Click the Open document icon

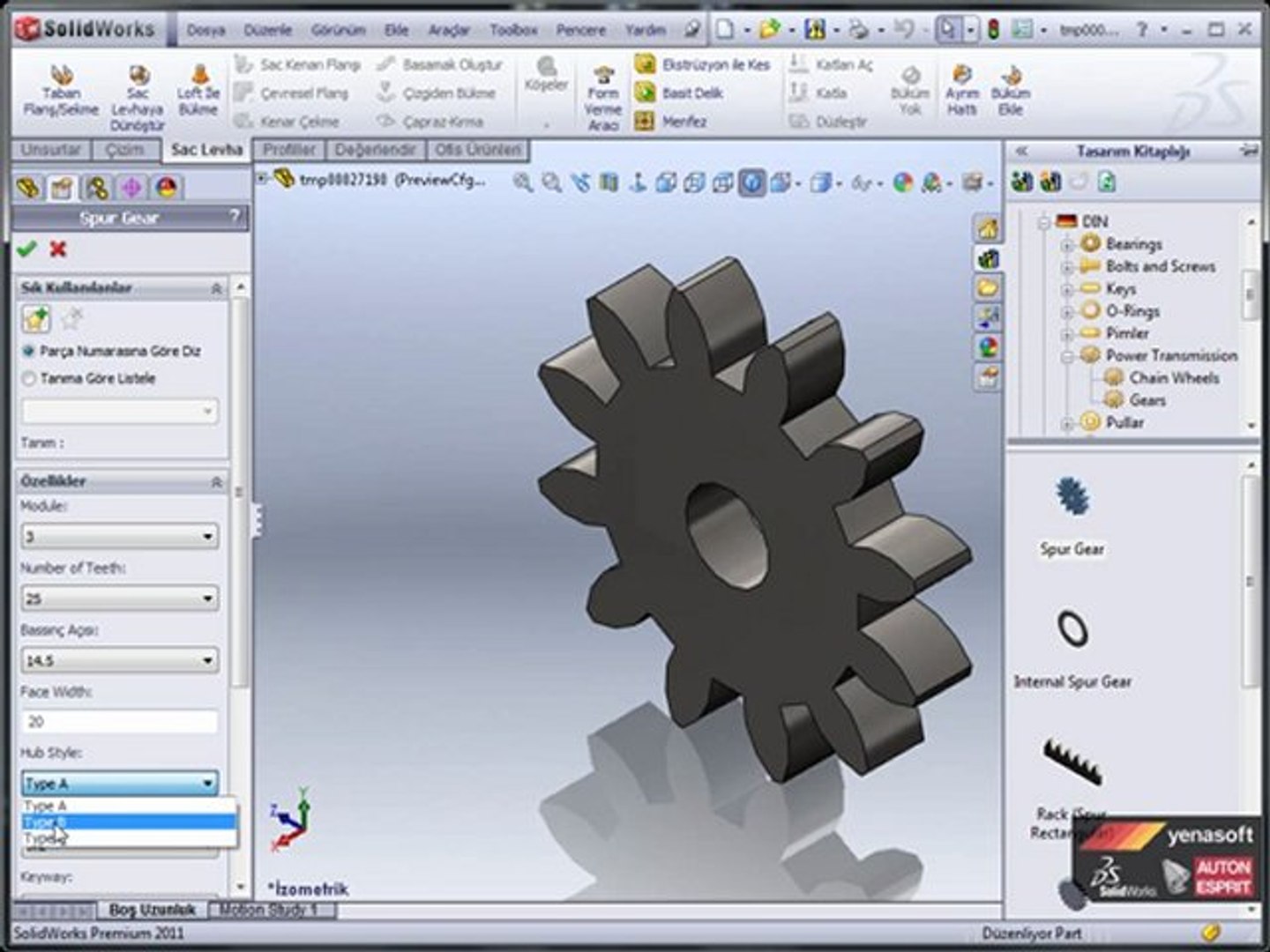(x=770, y=30)
